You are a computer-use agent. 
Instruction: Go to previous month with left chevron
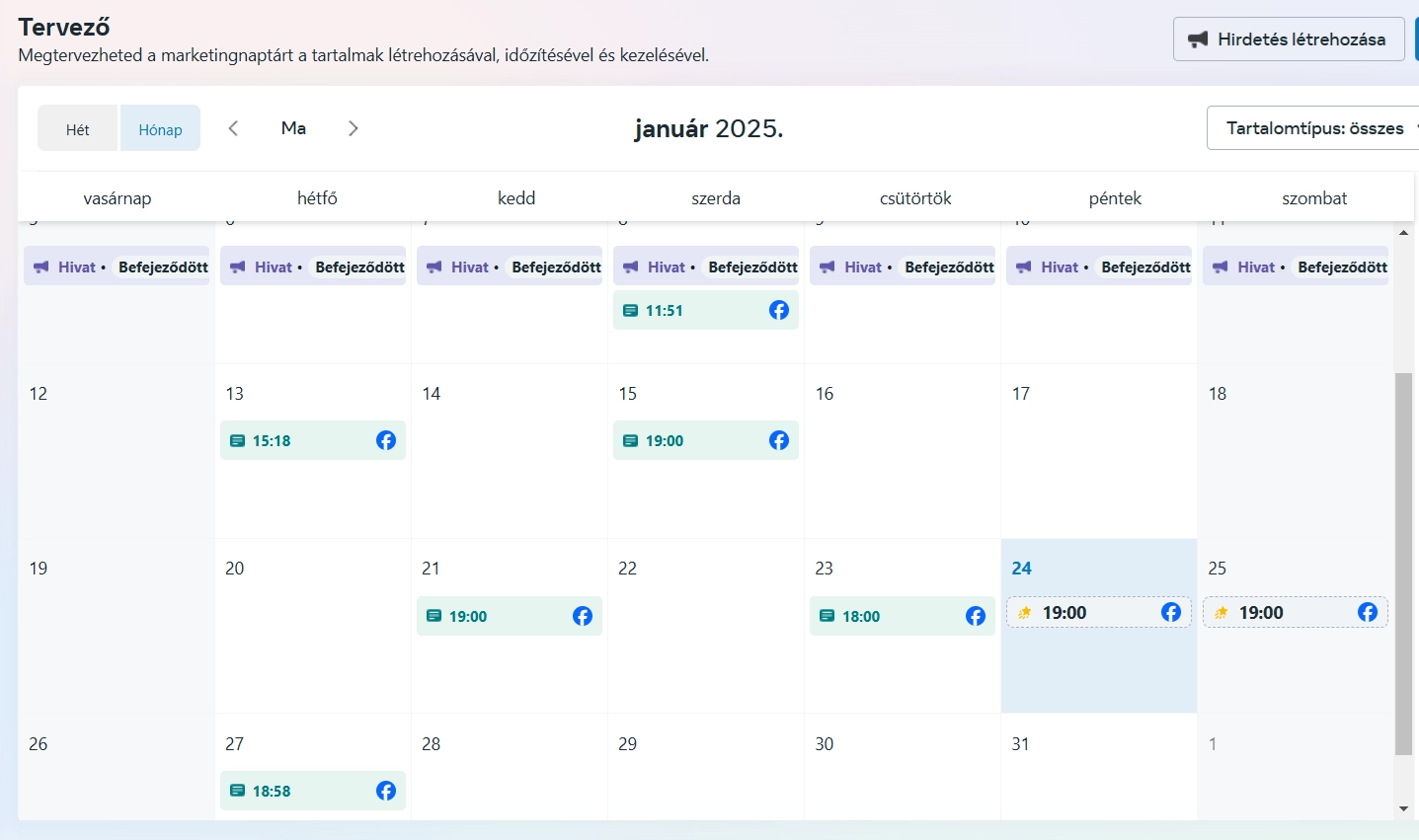(233, 128)
